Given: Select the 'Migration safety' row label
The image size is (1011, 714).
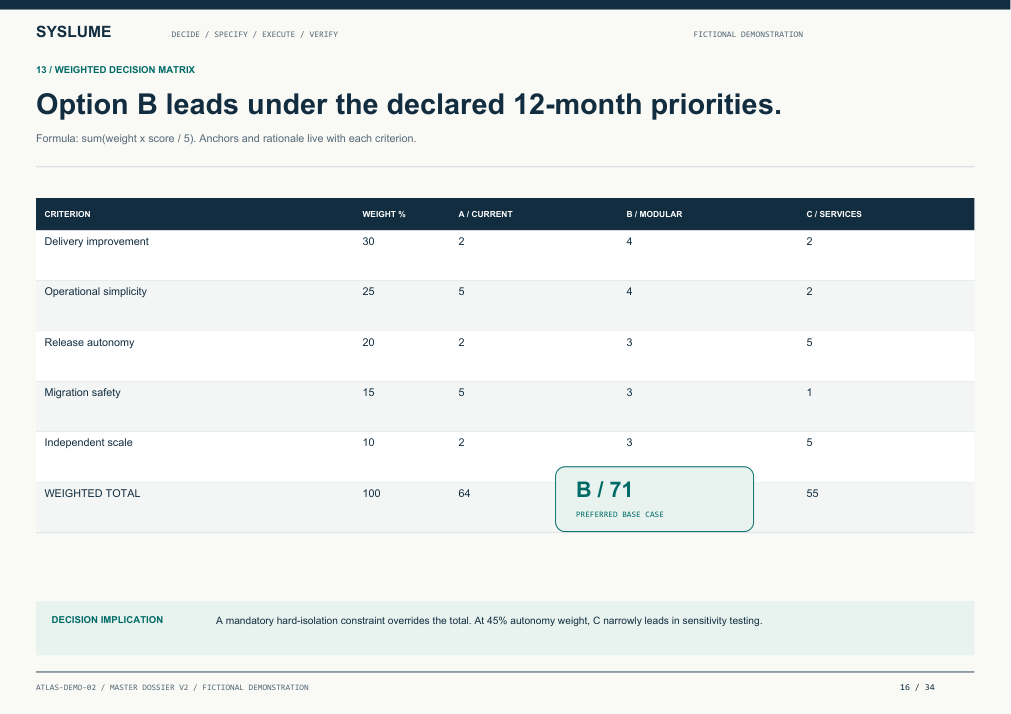Looking at the screenshot, I should tap(83, 392).
